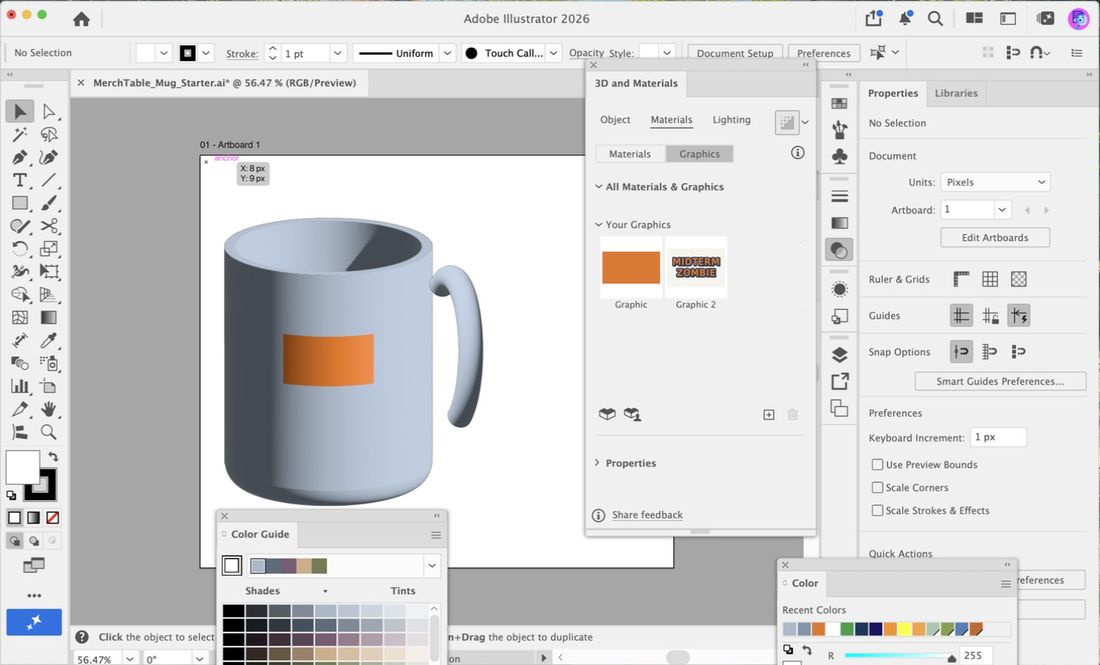Open the Edit Toolbar three-dots button
This screenshot has width=1100, height=665.
coord(34,595)
